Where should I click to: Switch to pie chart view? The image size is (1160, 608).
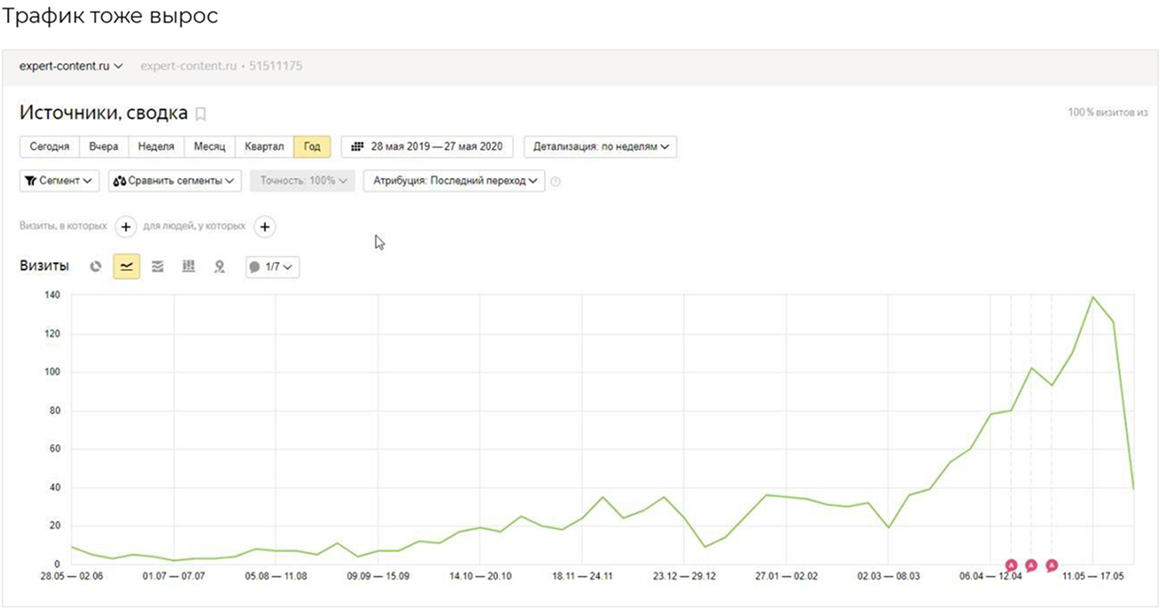96,267
